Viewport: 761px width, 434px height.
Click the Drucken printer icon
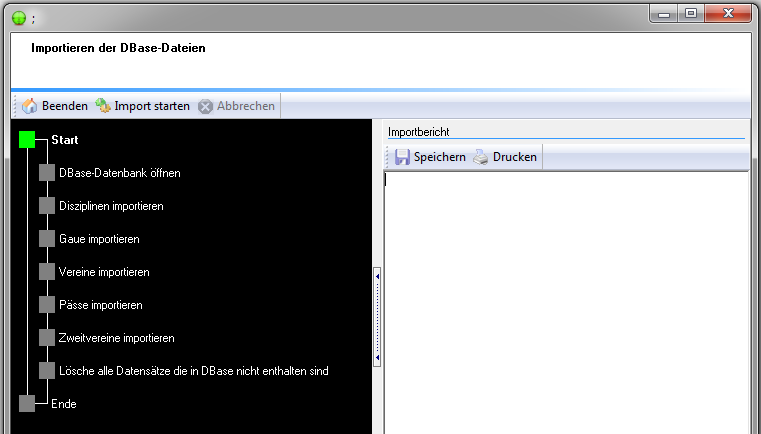pyautogui.click(x=480, y=157)
